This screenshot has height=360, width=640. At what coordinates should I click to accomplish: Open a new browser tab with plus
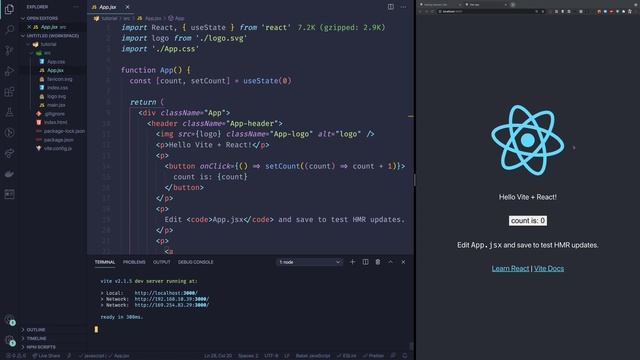(513, 4)
